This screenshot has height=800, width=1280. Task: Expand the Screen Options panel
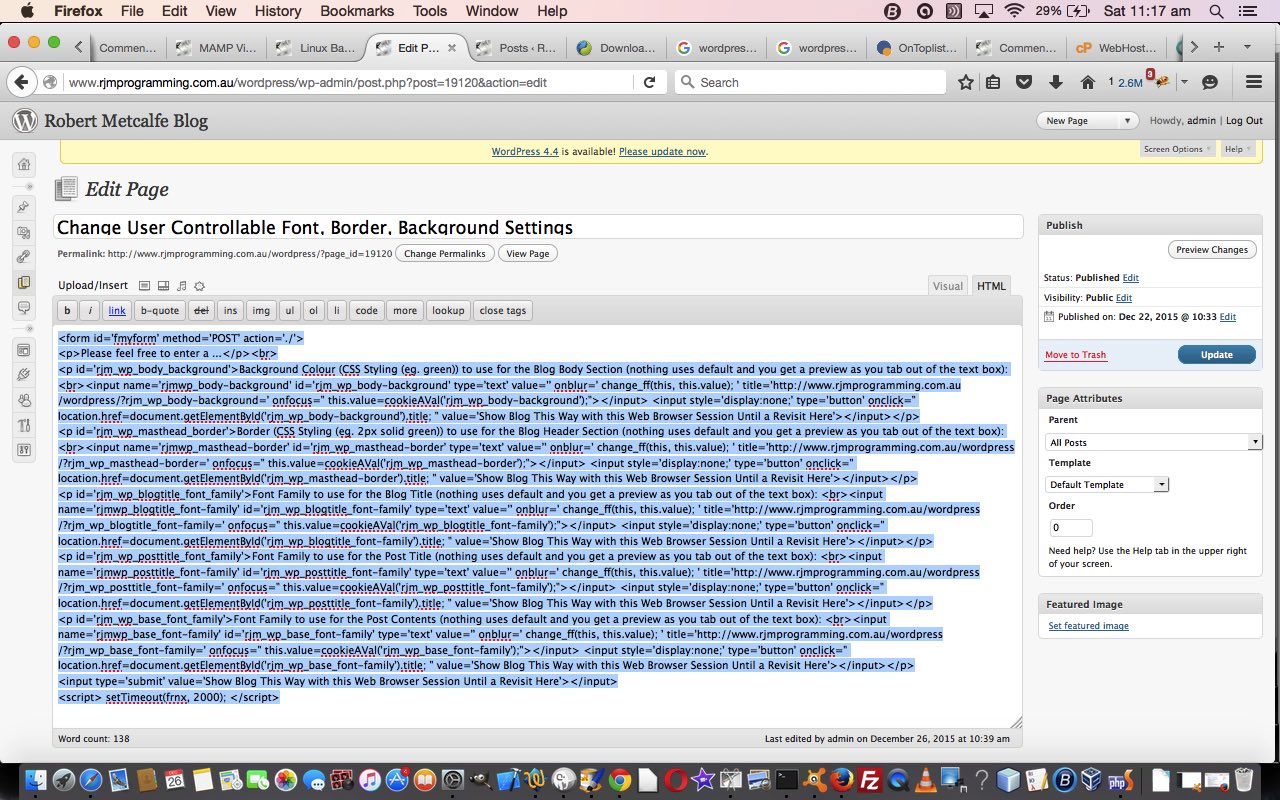pos(1177,149)
